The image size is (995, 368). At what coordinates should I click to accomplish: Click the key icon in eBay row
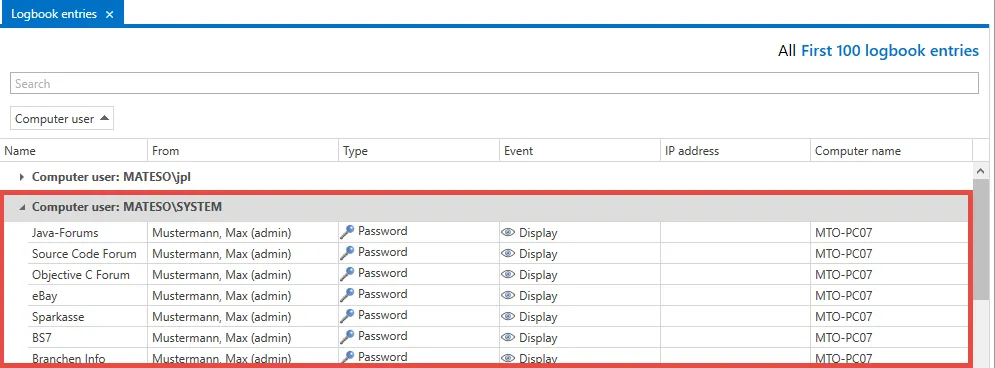tap(347, 295)
